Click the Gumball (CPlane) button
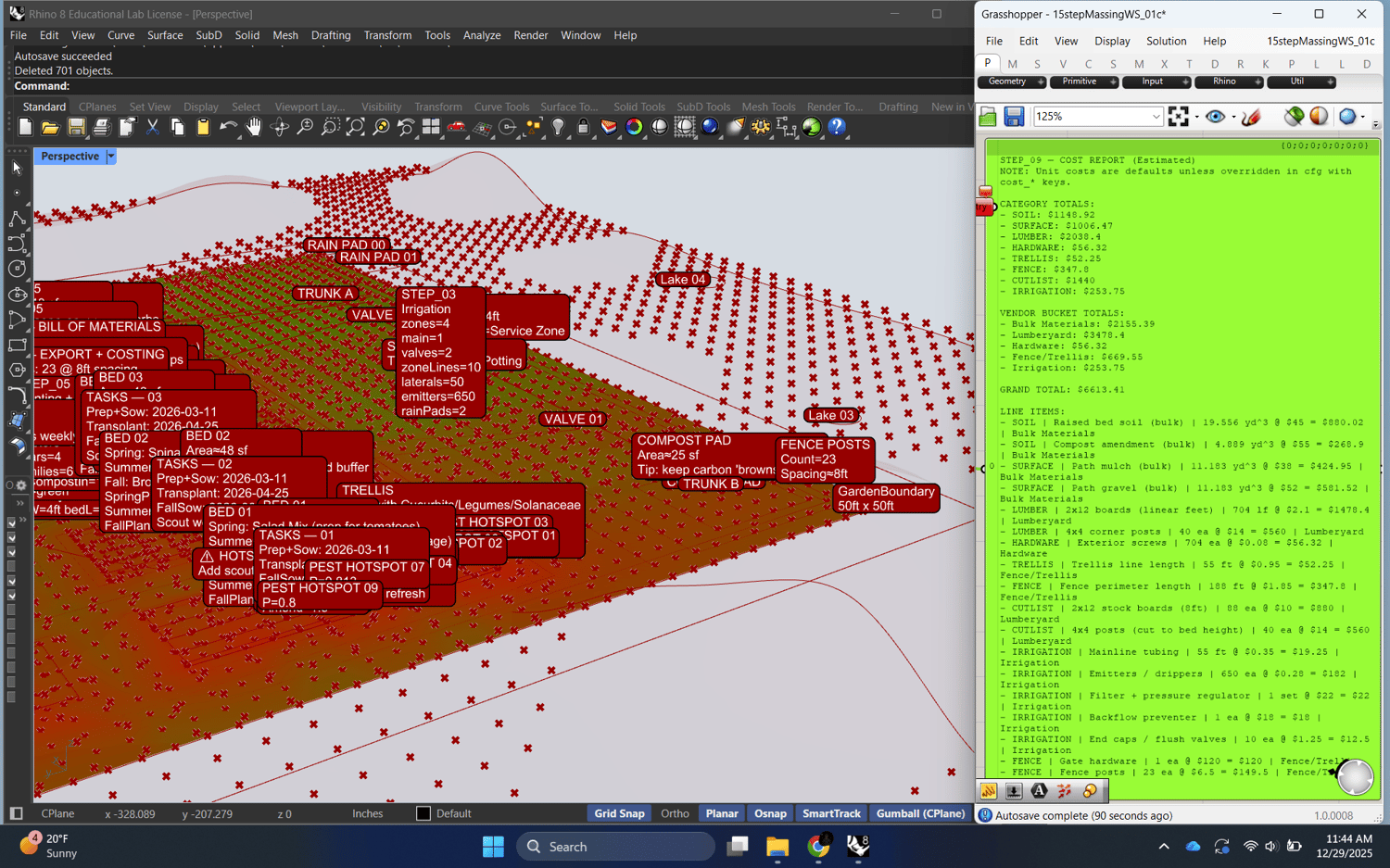This screenshot has width=1390, height=868. (919, 813)
